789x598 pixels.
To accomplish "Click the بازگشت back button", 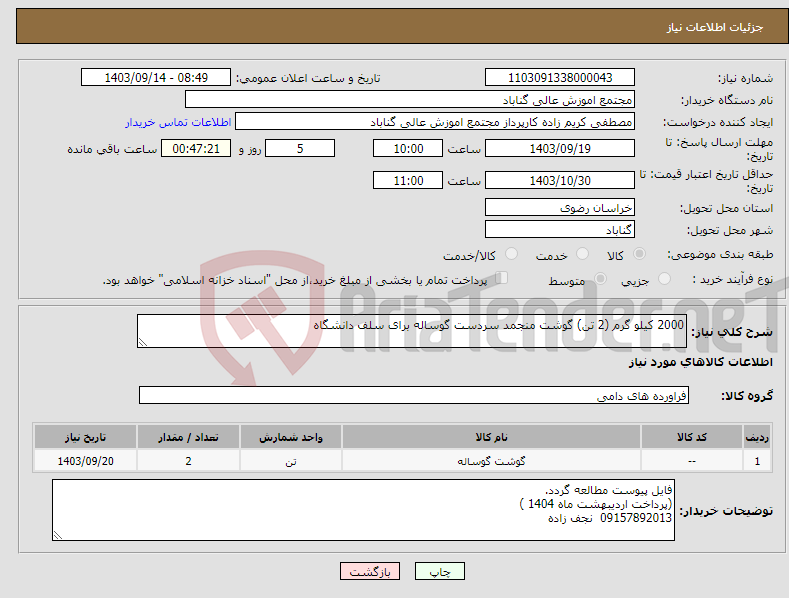I will click(370, 571).
